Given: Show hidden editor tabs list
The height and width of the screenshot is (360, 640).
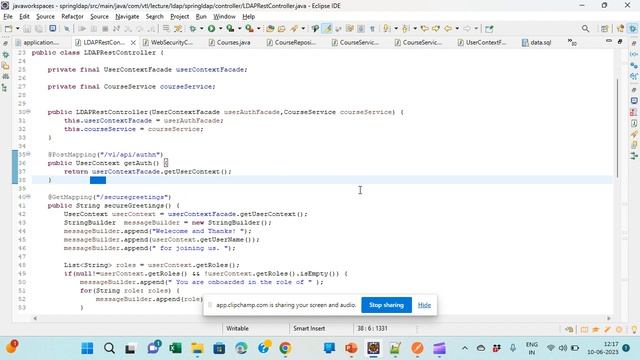Looking at the screenshot, I should click(x=572, y=42).
